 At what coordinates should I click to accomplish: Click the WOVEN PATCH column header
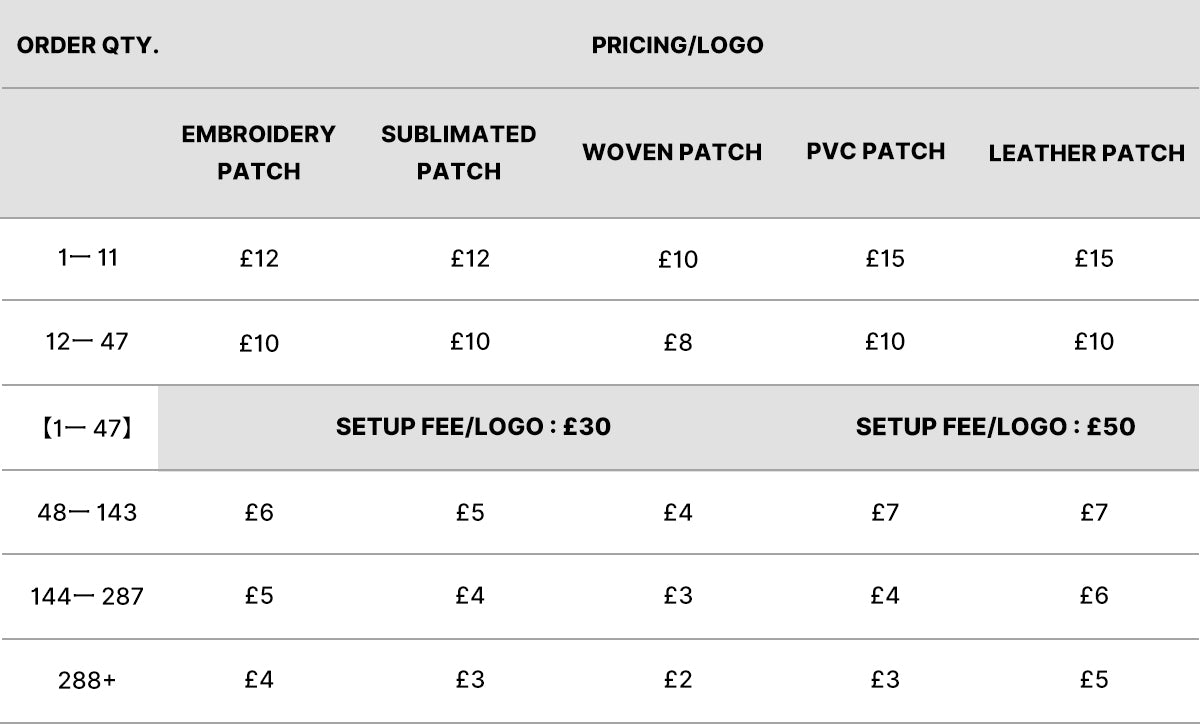coord(672,153)
